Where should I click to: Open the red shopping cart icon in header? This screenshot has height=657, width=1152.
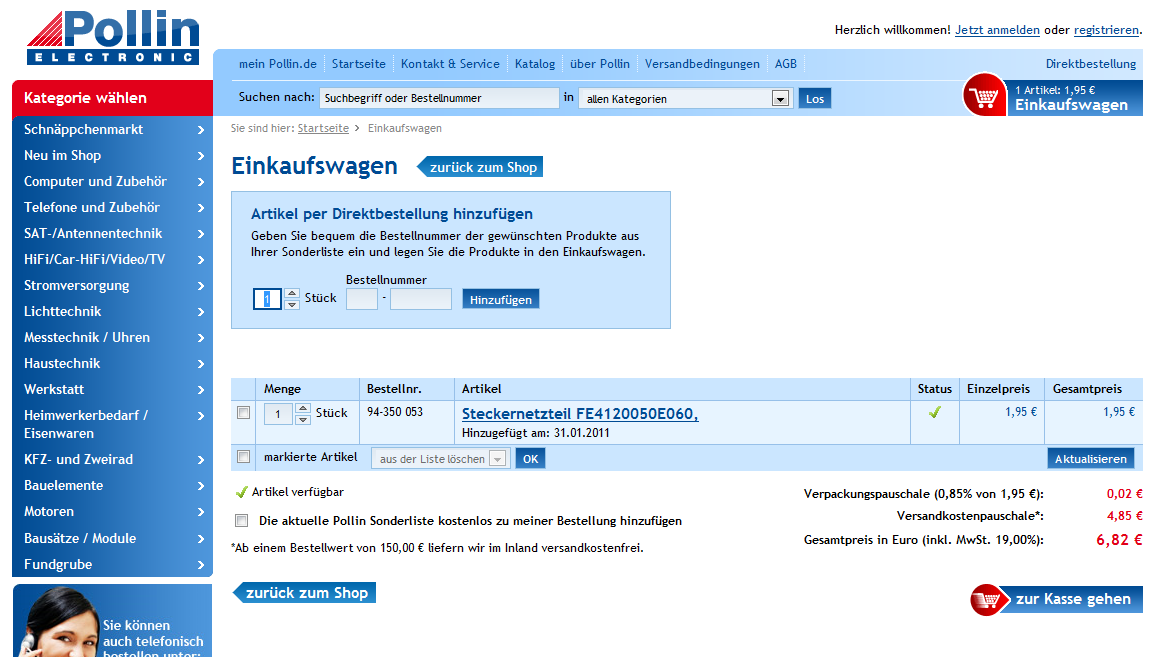point(984,96)
